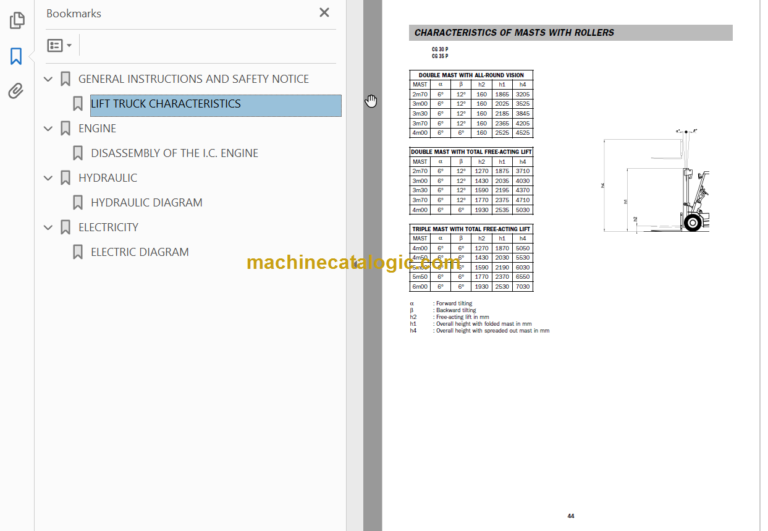Image resolution: width=768 pixels, height=531 pixels.
Task: Open the page thumbnails panel icon
Action: click(17, 20)
